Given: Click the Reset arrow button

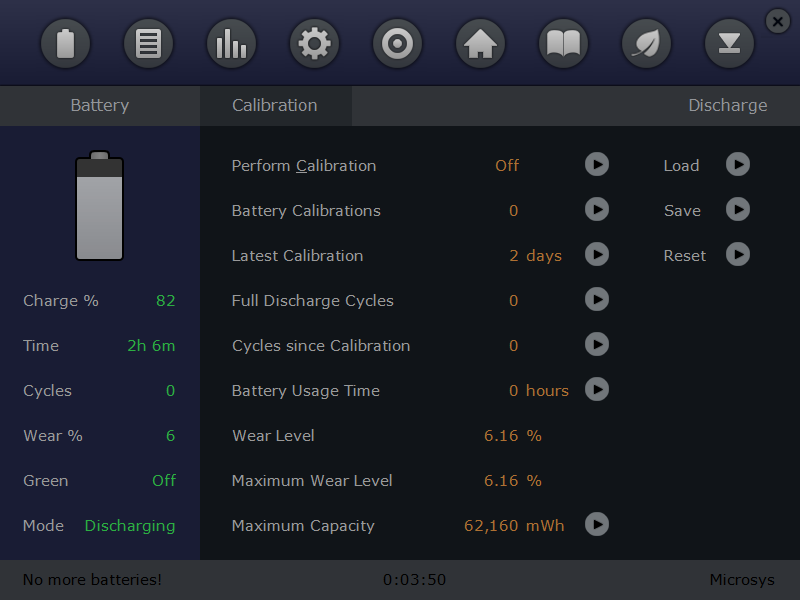Looking at the screenshot, I should [x=738, y=254].
